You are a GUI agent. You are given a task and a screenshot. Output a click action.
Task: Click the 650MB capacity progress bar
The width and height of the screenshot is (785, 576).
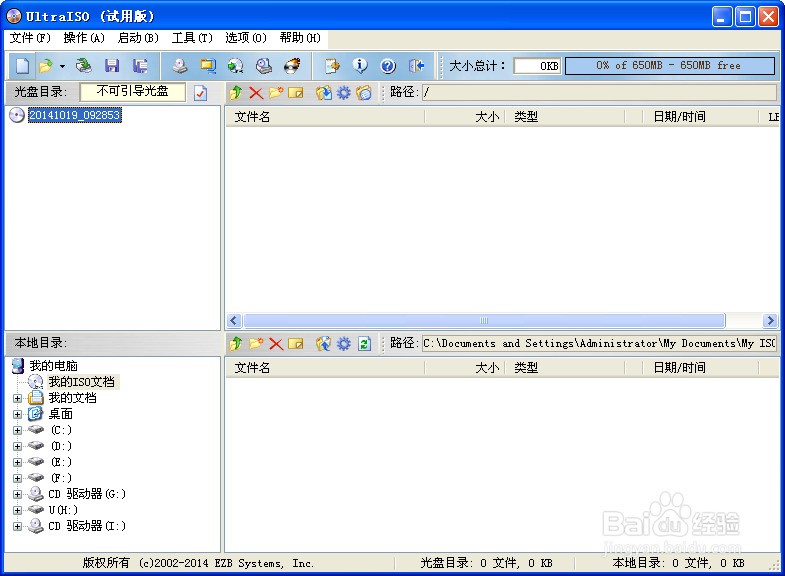[670, 66]
